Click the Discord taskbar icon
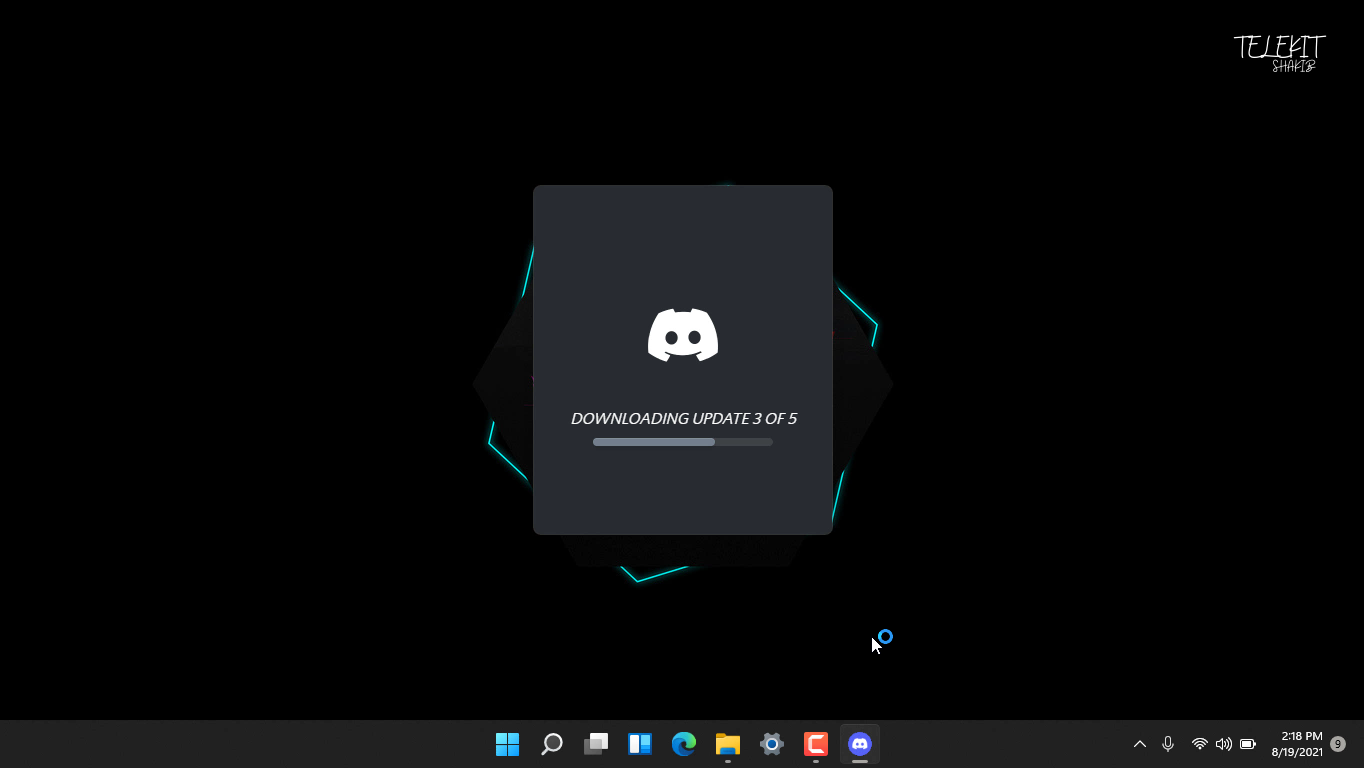 pos(860,744)
